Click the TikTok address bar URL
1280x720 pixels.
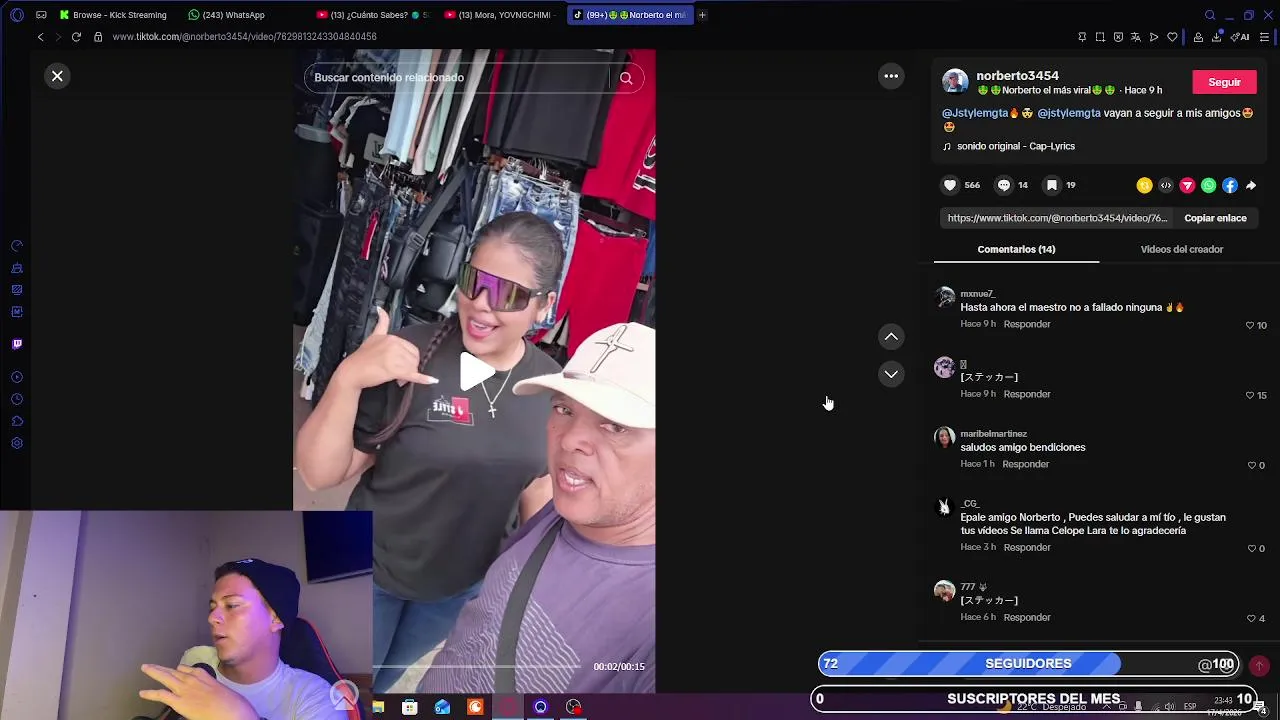coord(244,37)
